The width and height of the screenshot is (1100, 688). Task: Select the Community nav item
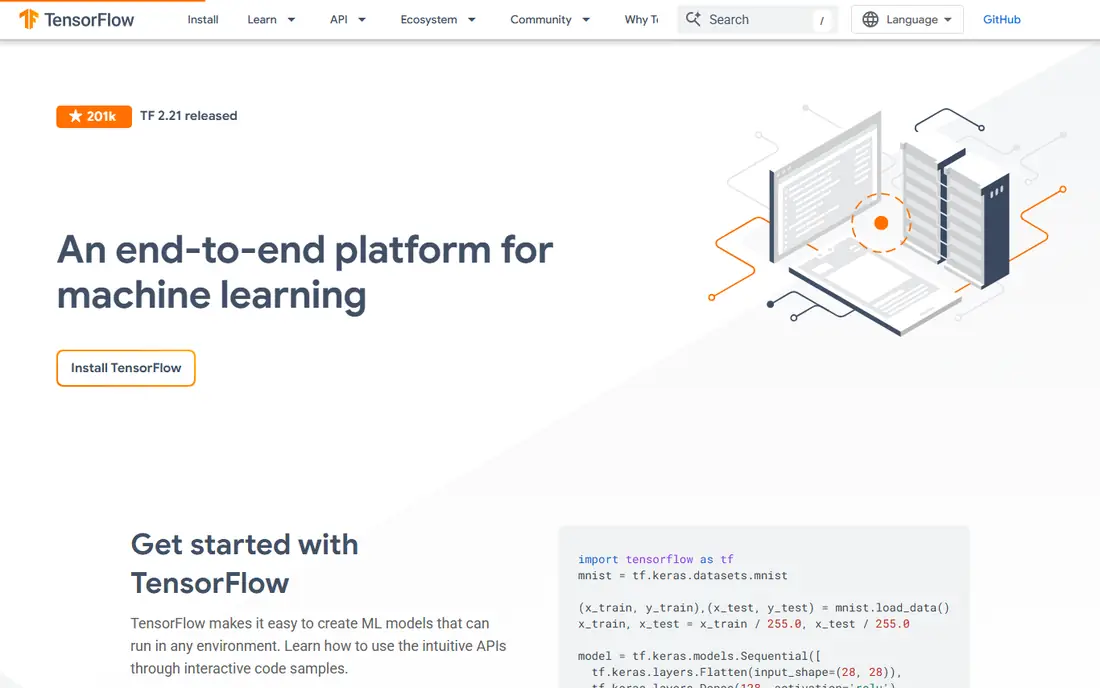tap(541, 20)
